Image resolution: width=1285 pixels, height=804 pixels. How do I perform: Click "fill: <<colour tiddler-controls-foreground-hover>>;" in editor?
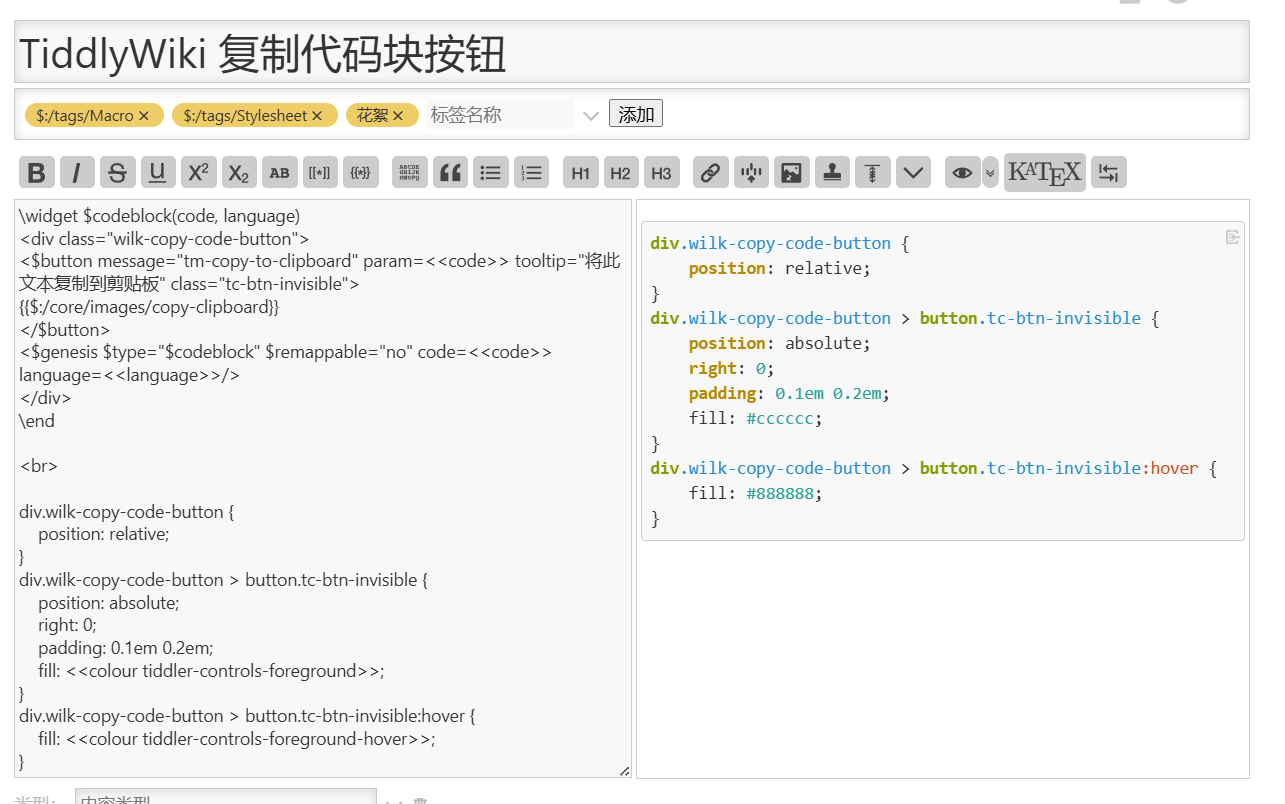[x=237, y=739]
